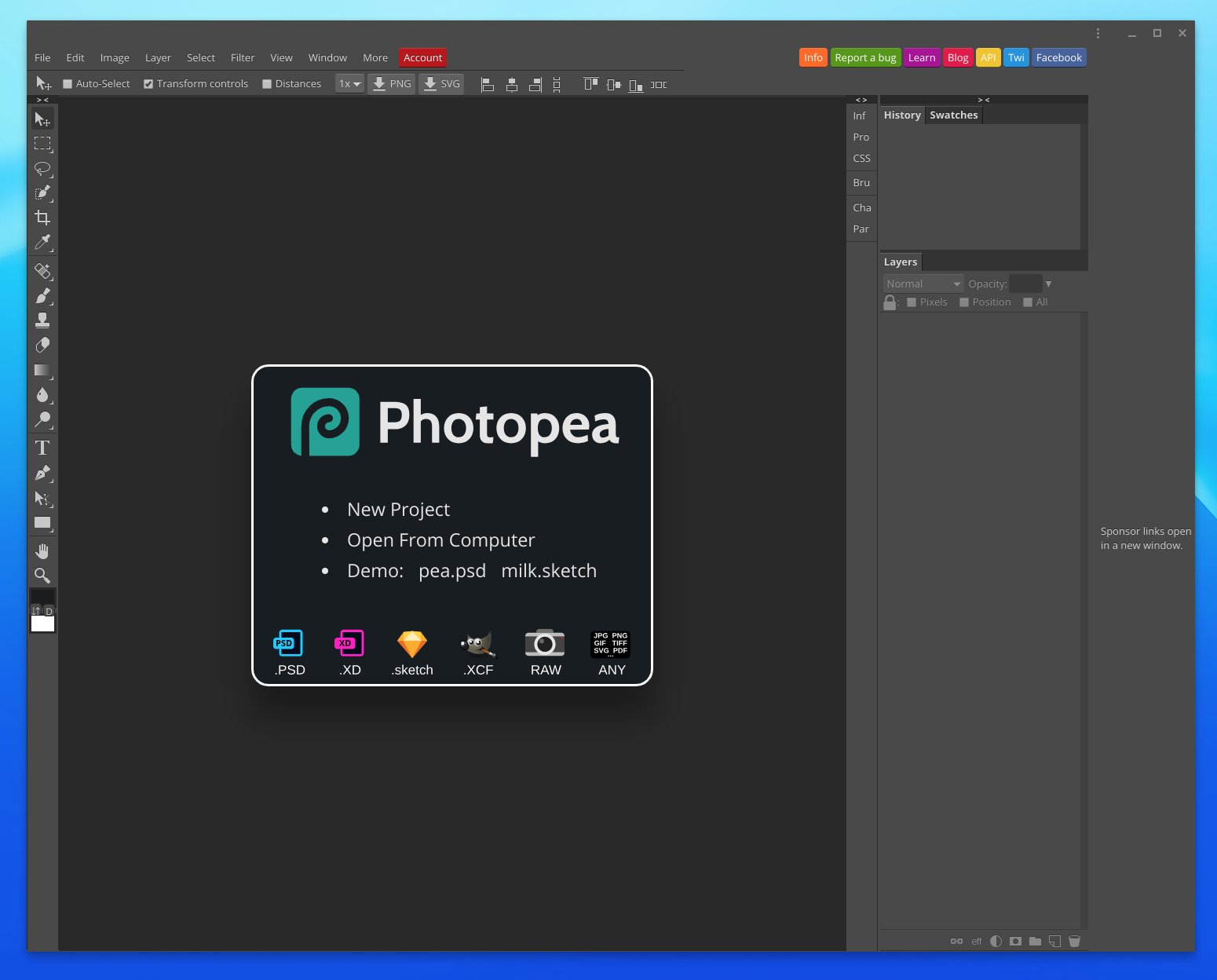Click the align horizontal centers icon
The height and width of the screenshot is (980, 1217).
pos(511,85)
